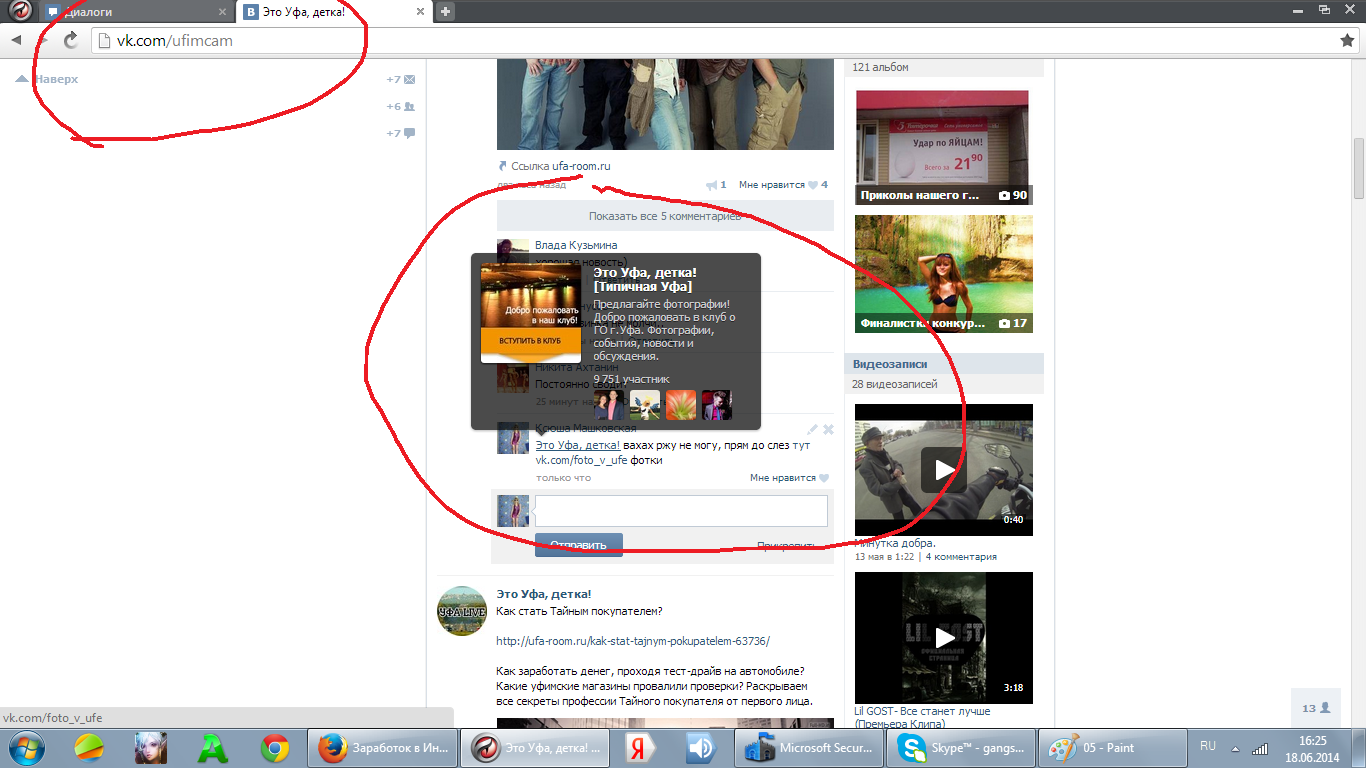Play the Lil GOST video thumbnail
This screenshot has width=1366, height=768.
pos(944,638)
